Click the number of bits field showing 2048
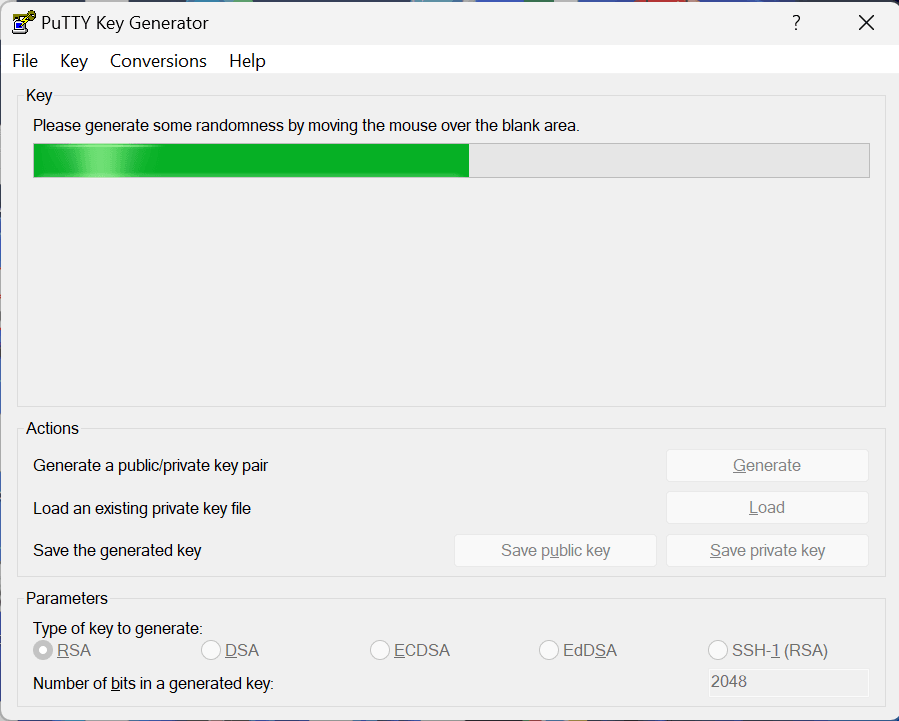Image resolution: width=899 pixels, height=721 pixels. [788, 682]
